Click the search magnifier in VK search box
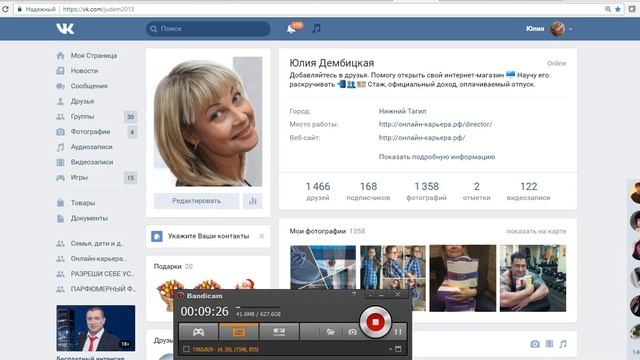 point(153,29)
